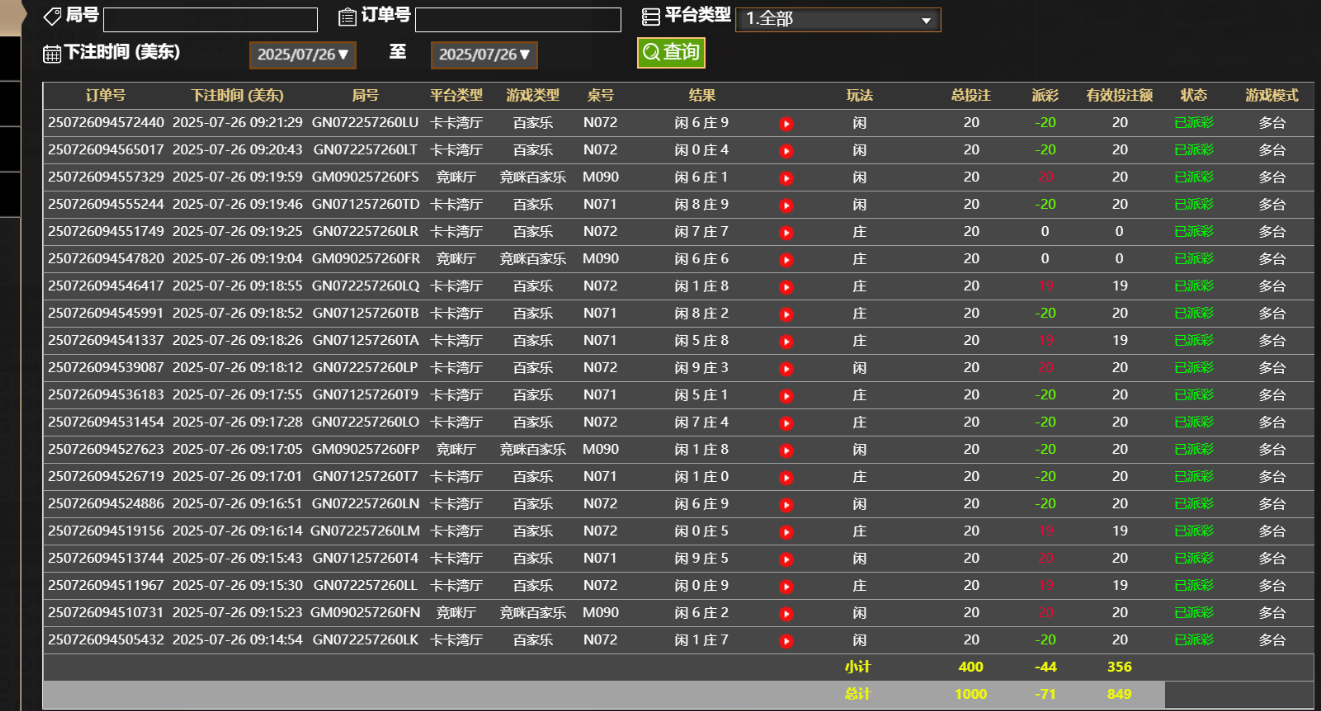Click inside the 订单号 input field
The height and width of the screenshot is (711, 1321).
pos(516,18)
